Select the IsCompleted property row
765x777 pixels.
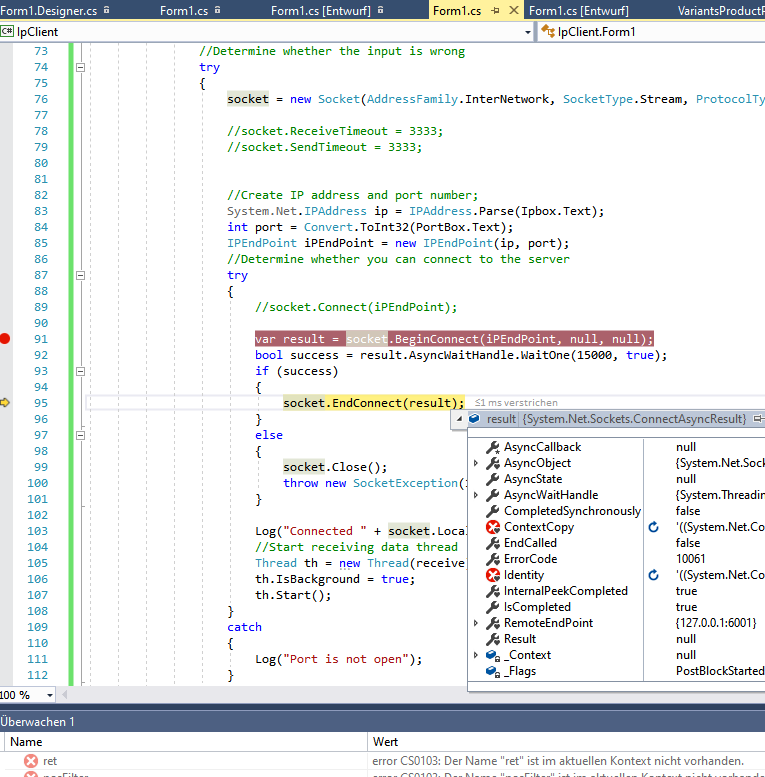[616, 607]
